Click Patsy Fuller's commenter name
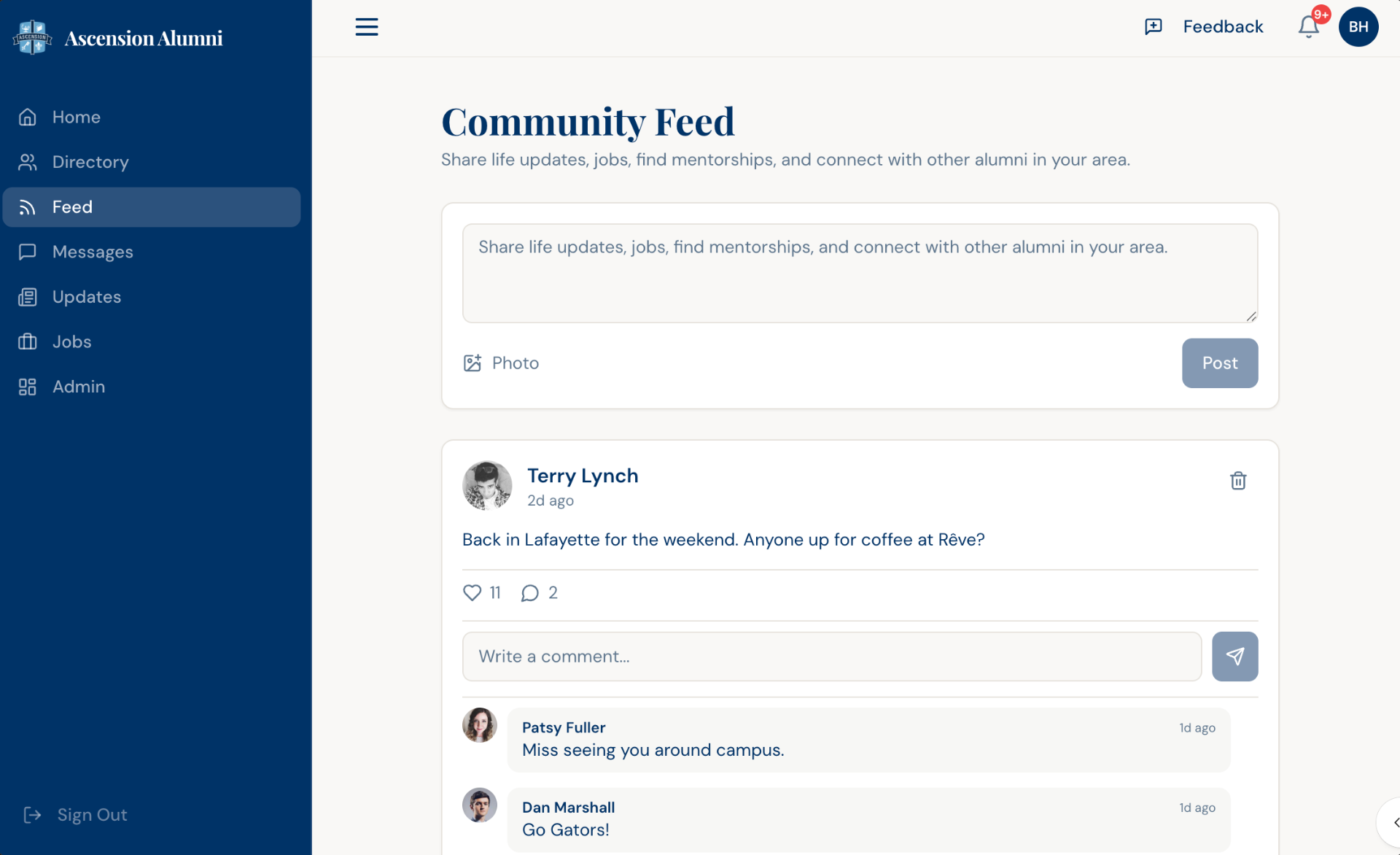 (564, 727)
